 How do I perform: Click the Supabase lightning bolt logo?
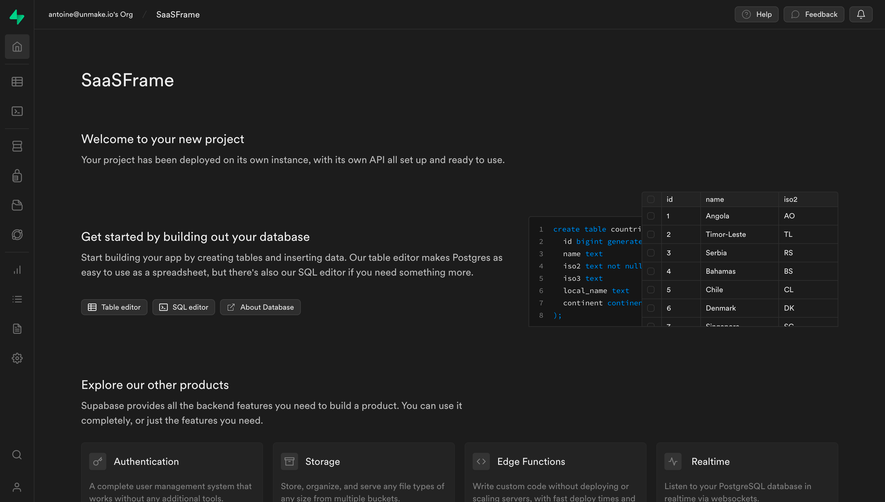click(x=17, y=17)
